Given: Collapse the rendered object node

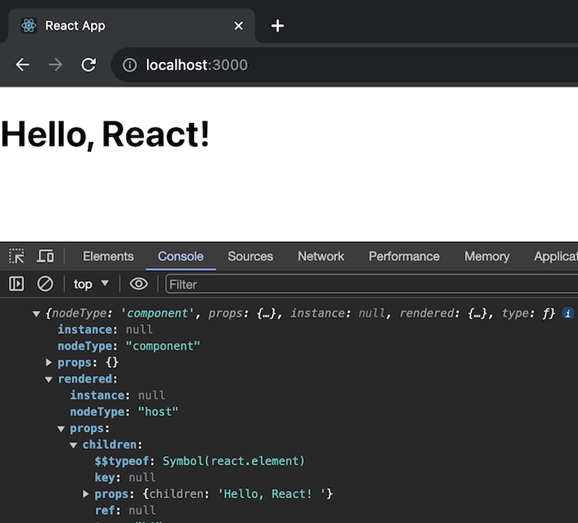Looking at the screenshot, I should tap(48, 379).
